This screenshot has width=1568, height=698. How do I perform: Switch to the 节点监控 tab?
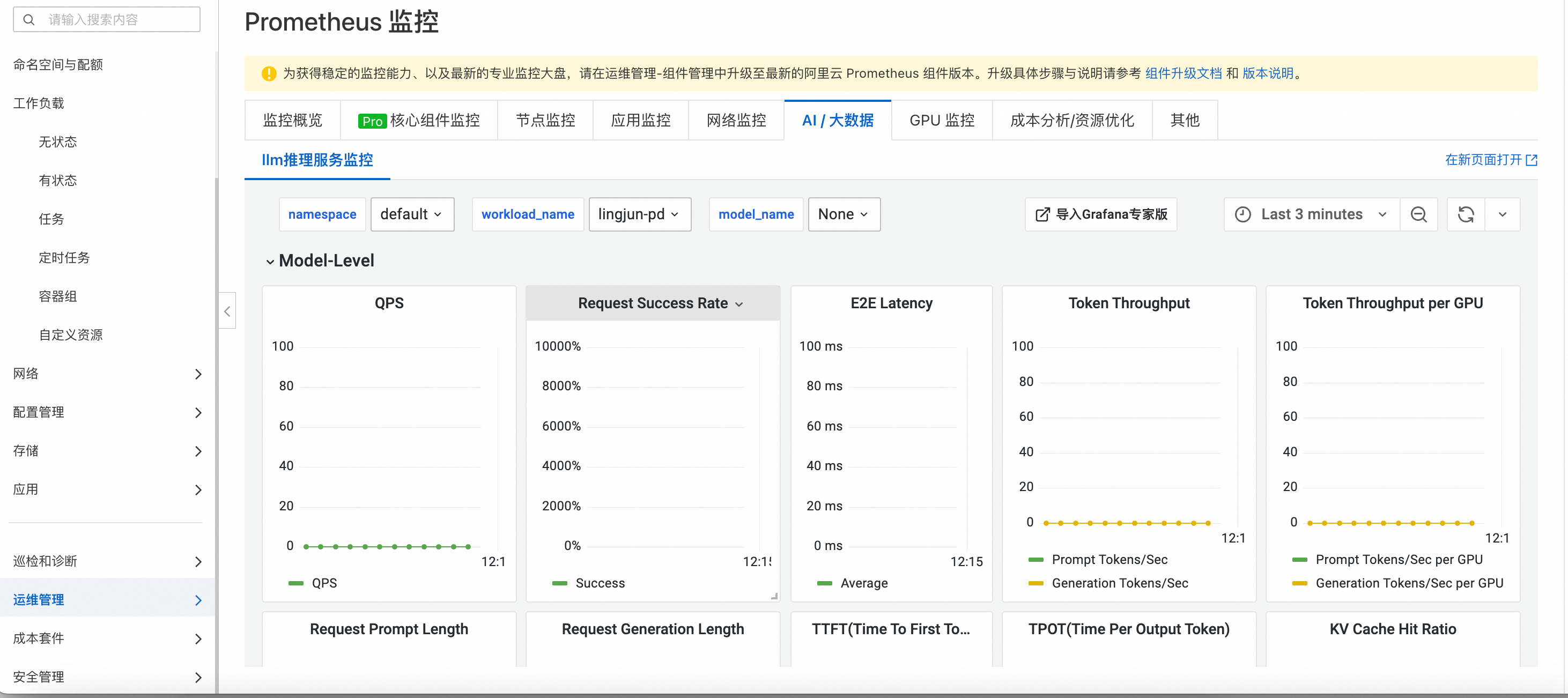pyautogui.click(x=545, y=121)
